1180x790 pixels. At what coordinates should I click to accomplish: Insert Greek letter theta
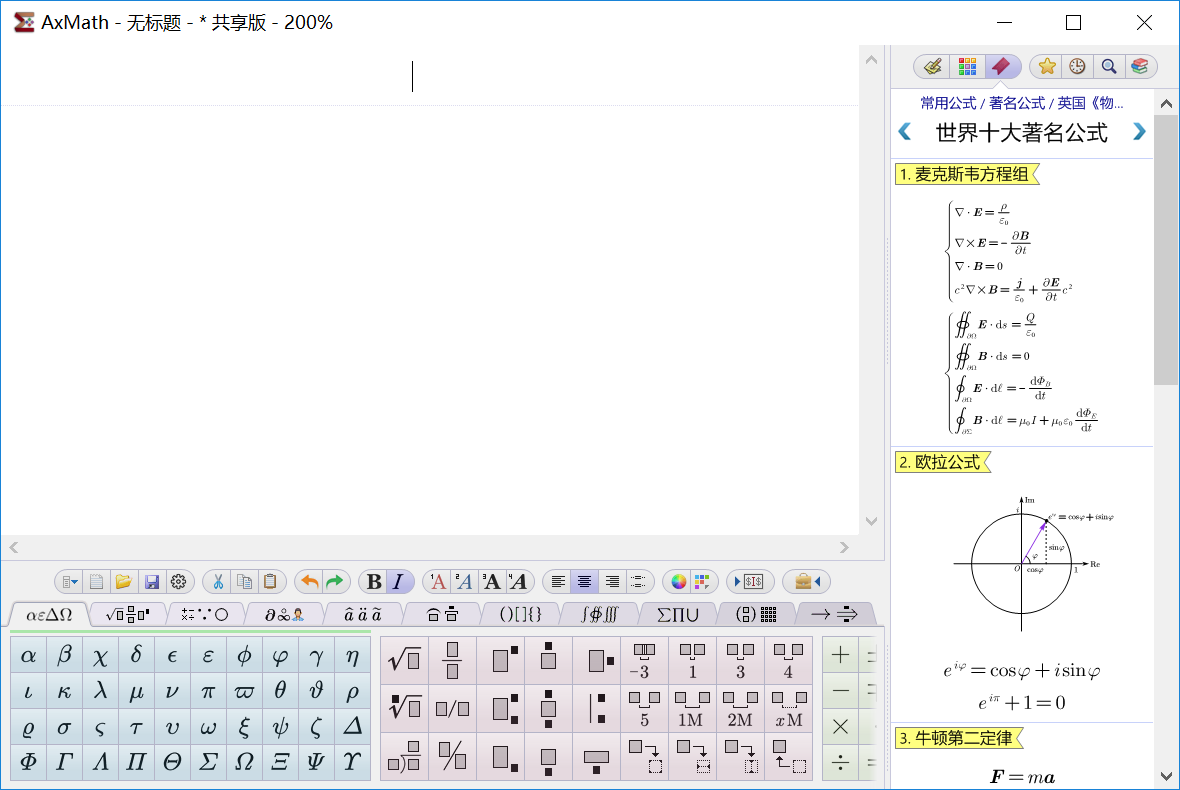click(x=280, y=691)
